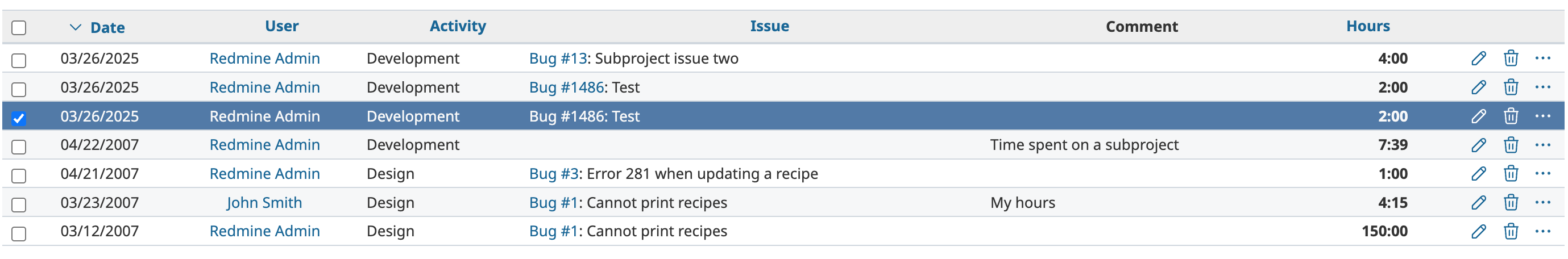Open the actions menu for the Bug #13 row

(x=1542, y=59)
